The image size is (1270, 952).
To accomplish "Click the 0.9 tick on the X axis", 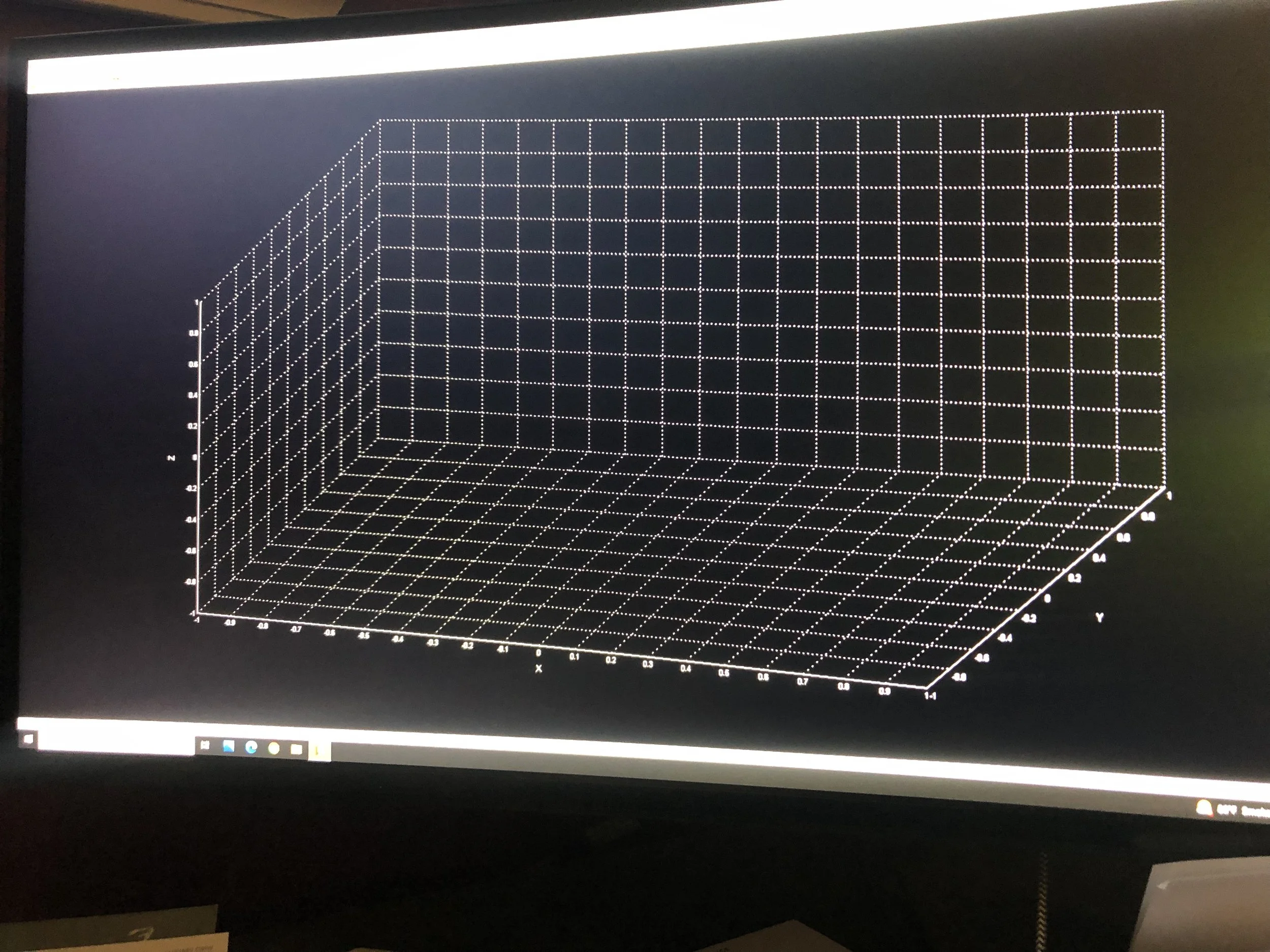I will click(x=885, y=691).
